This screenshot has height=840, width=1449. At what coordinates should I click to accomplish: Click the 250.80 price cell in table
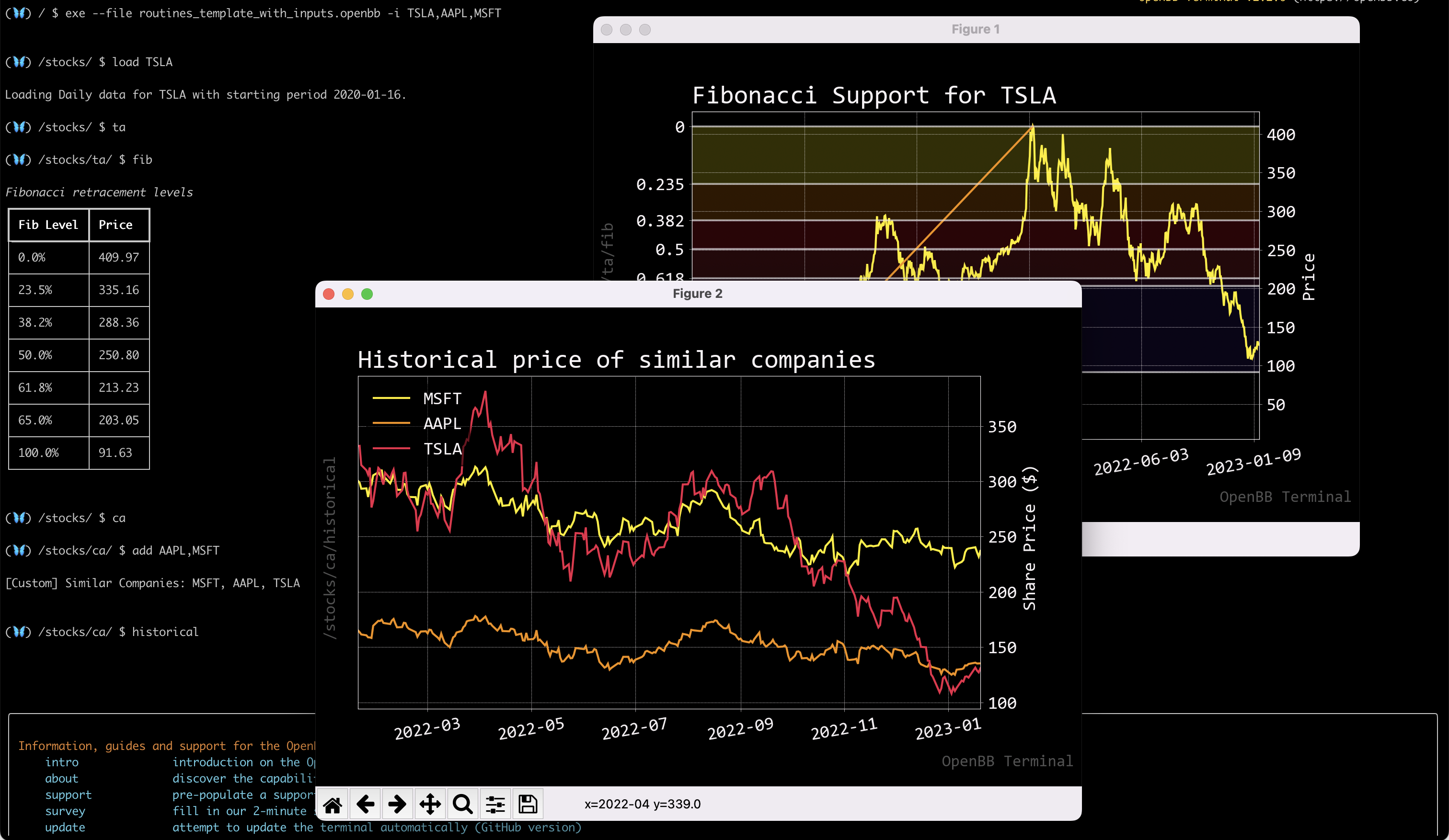coord(119,355)
